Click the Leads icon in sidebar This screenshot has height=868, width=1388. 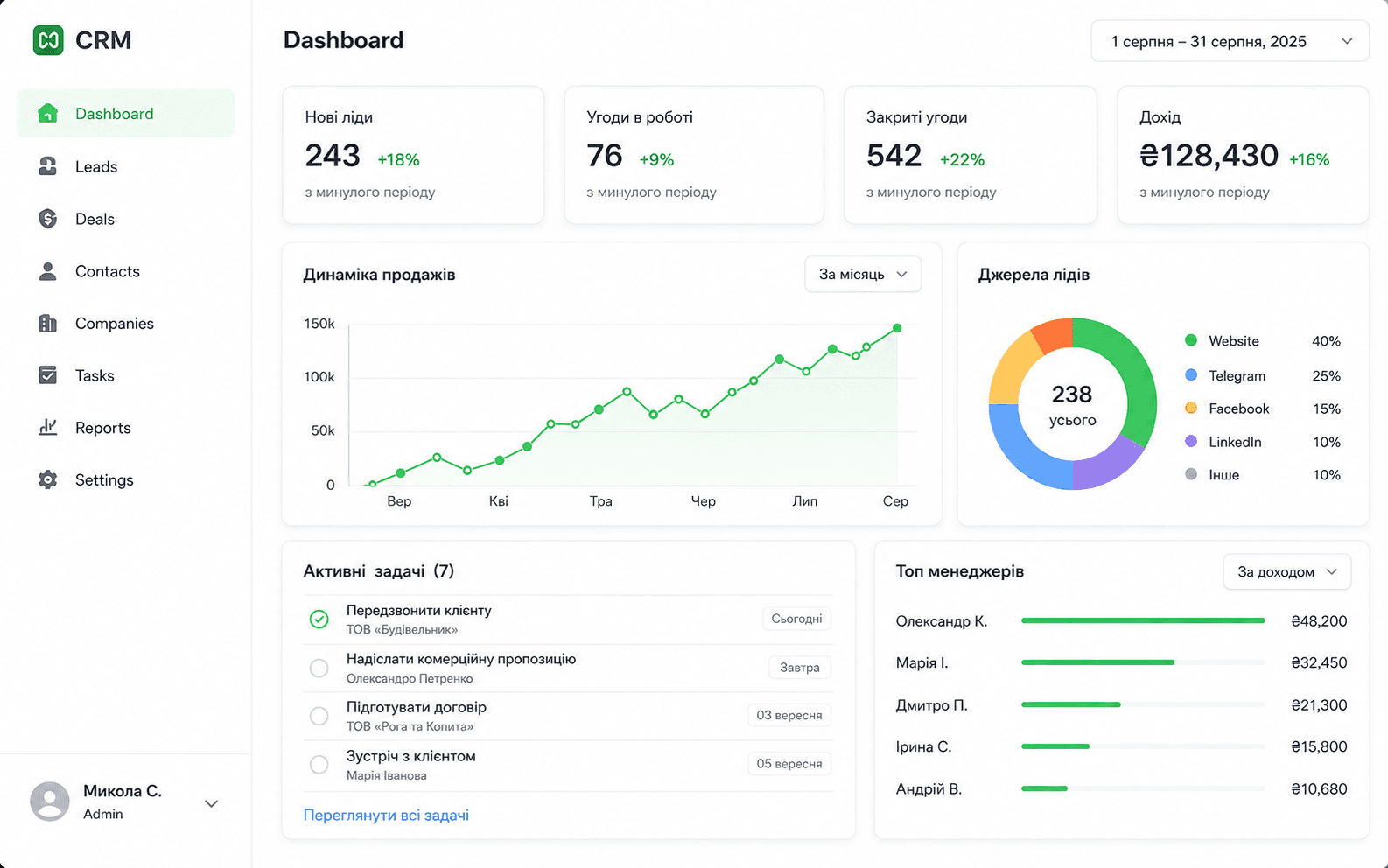tap(48, 166)
